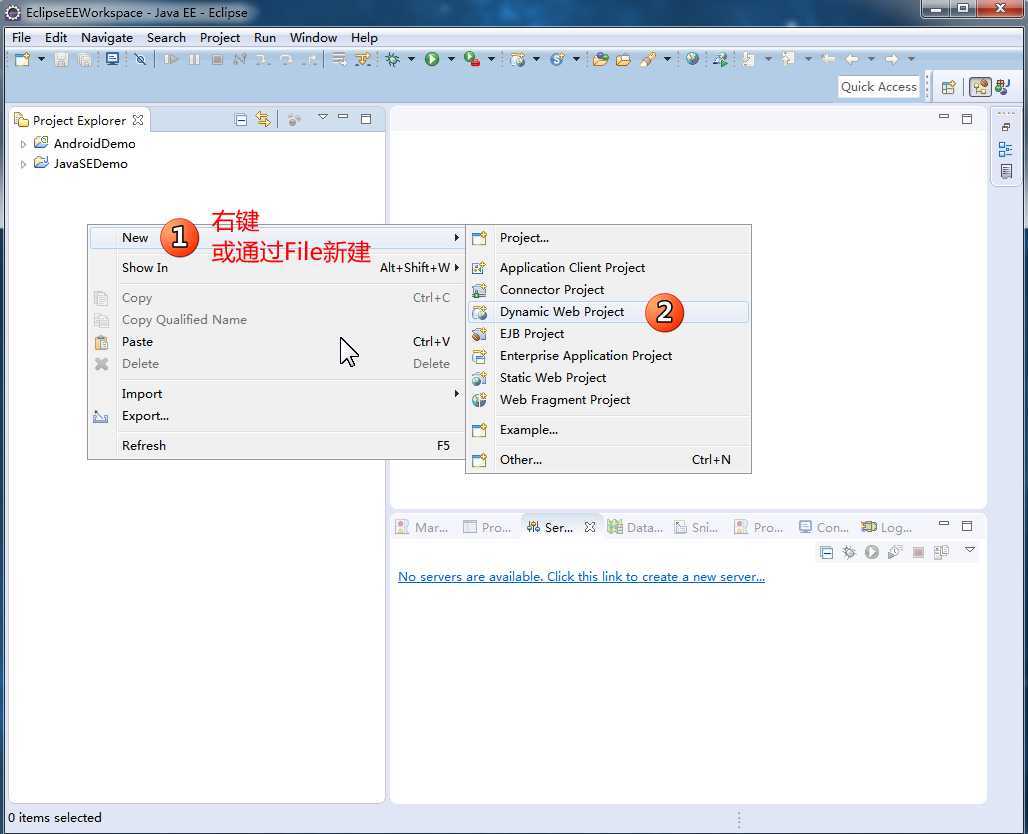Click Paste in the context menu

coord(277,342)
